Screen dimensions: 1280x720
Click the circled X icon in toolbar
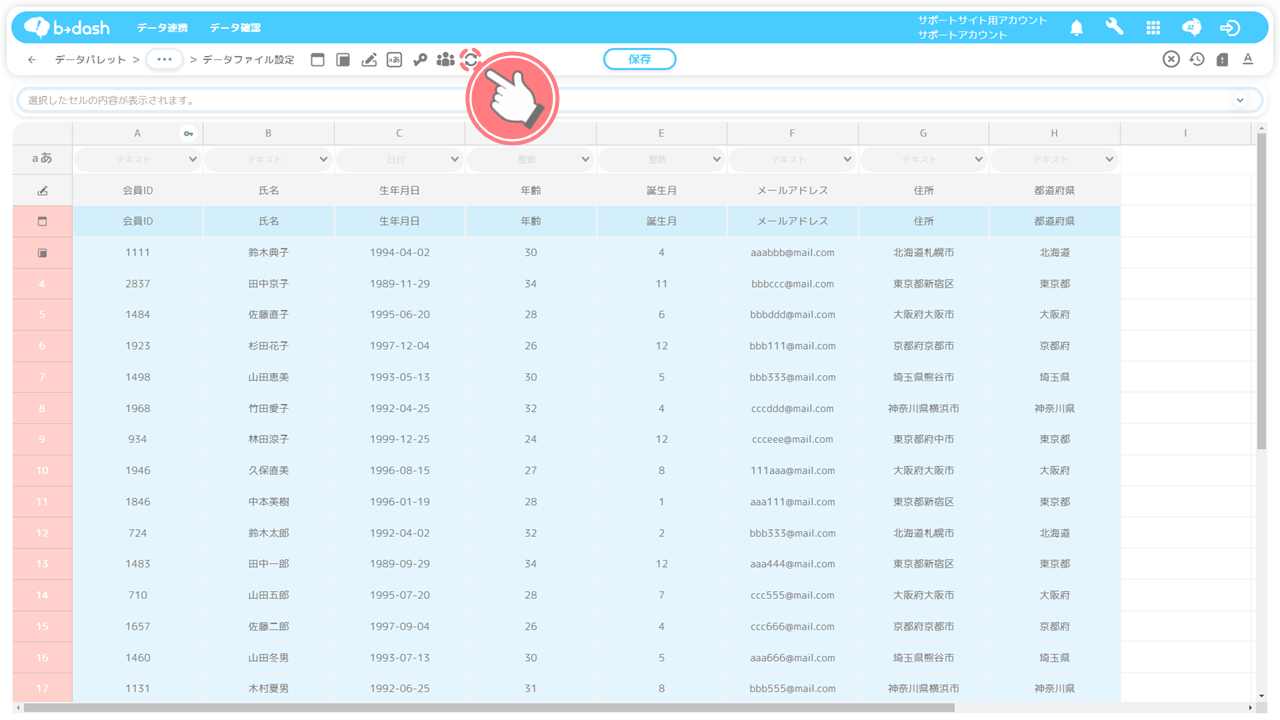coord(1171,60)
